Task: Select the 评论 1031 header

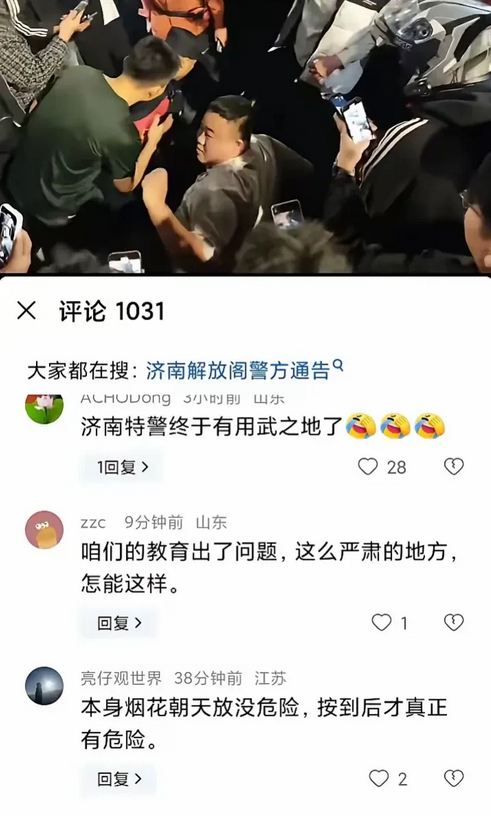Action: click(x=112, y=311)
